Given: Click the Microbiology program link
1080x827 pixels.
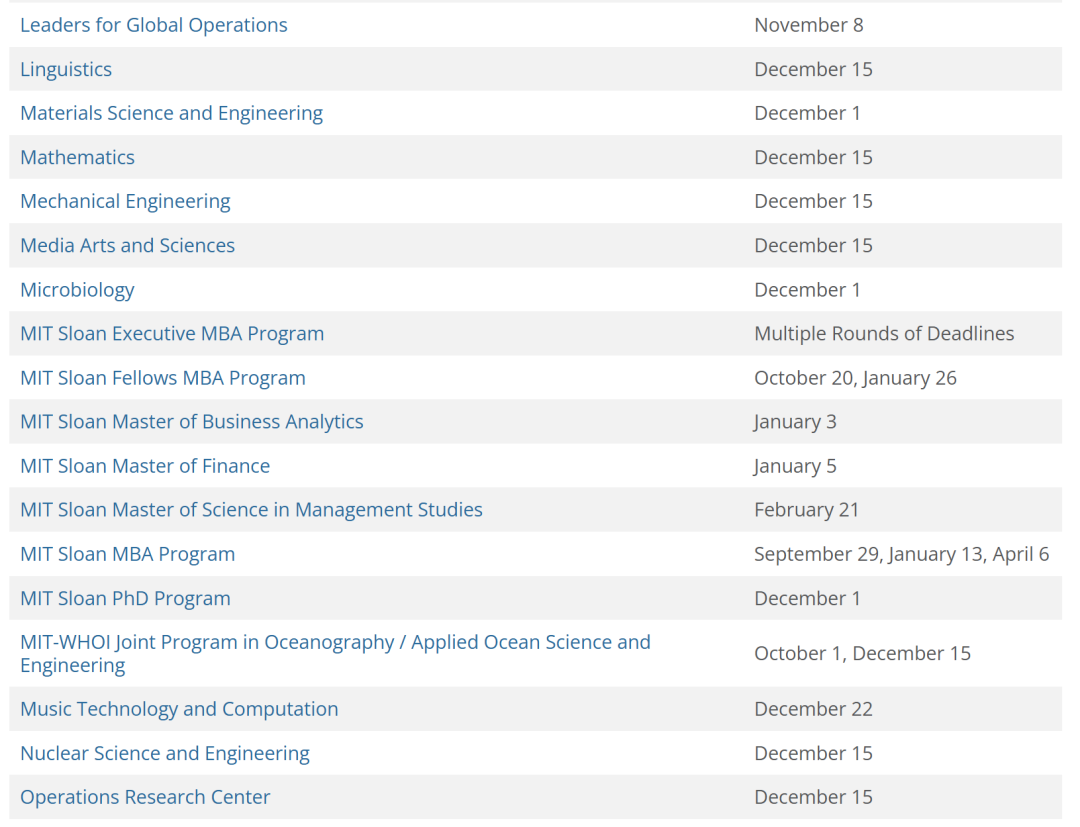Looking at the screenshot, I should (77, 290).
